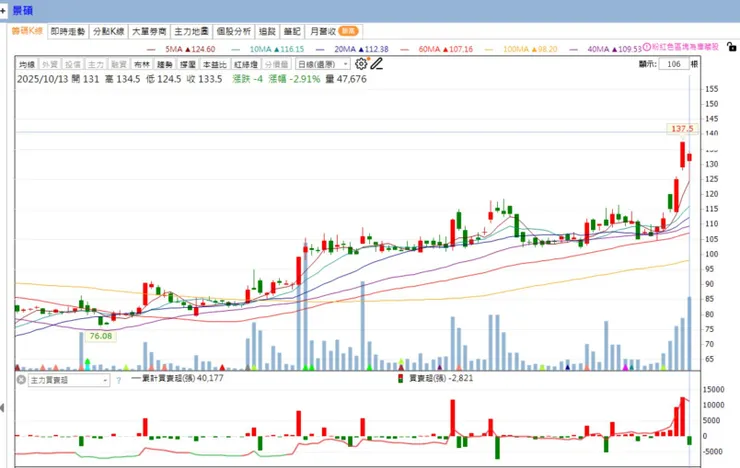Image resolution: width=740 pixels, height=468 pixels.
Task: Toggle the unlock padlock icon
Action: (731, 47)
